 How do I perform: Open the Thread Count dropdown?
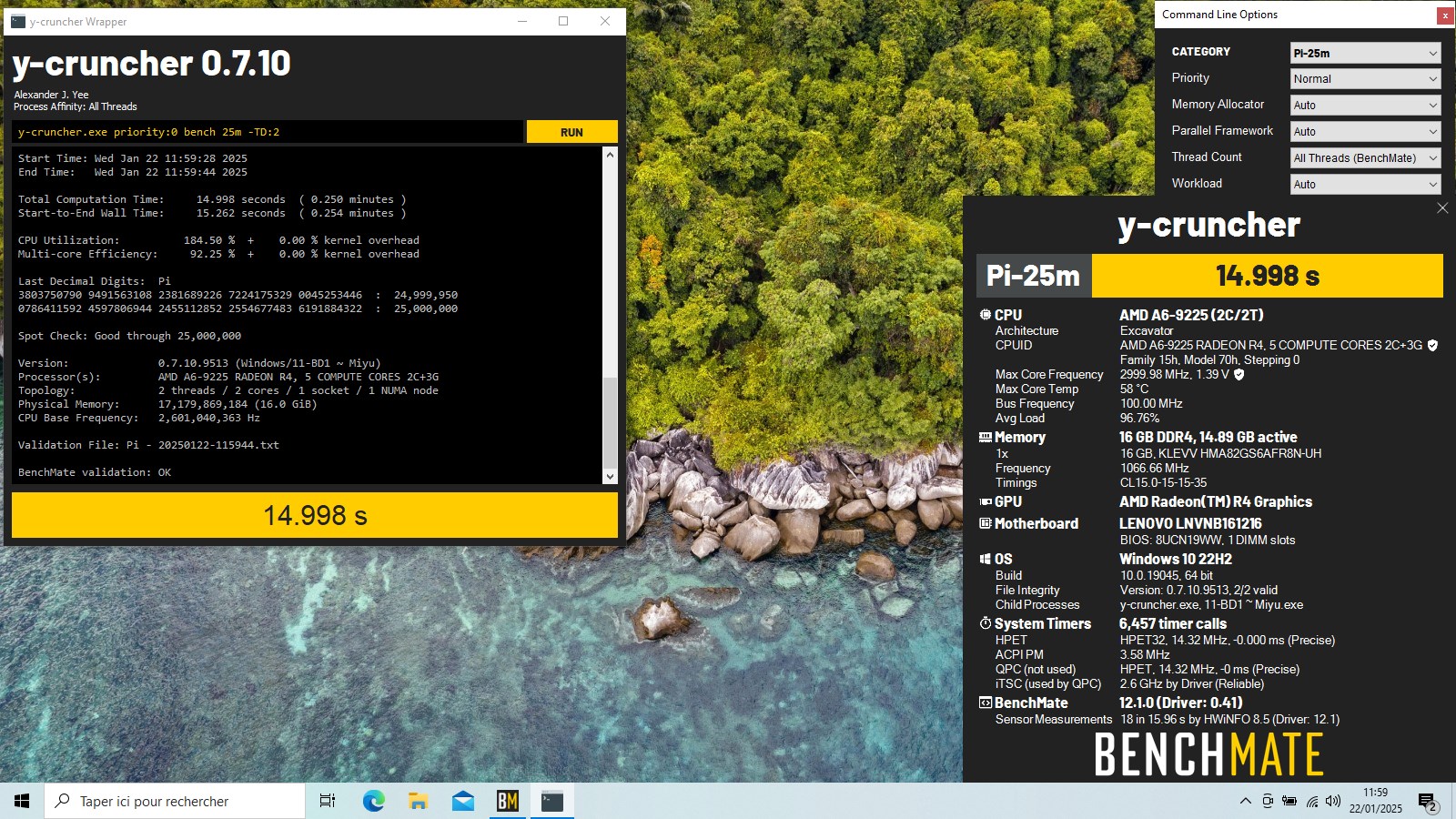point(1365,158)
